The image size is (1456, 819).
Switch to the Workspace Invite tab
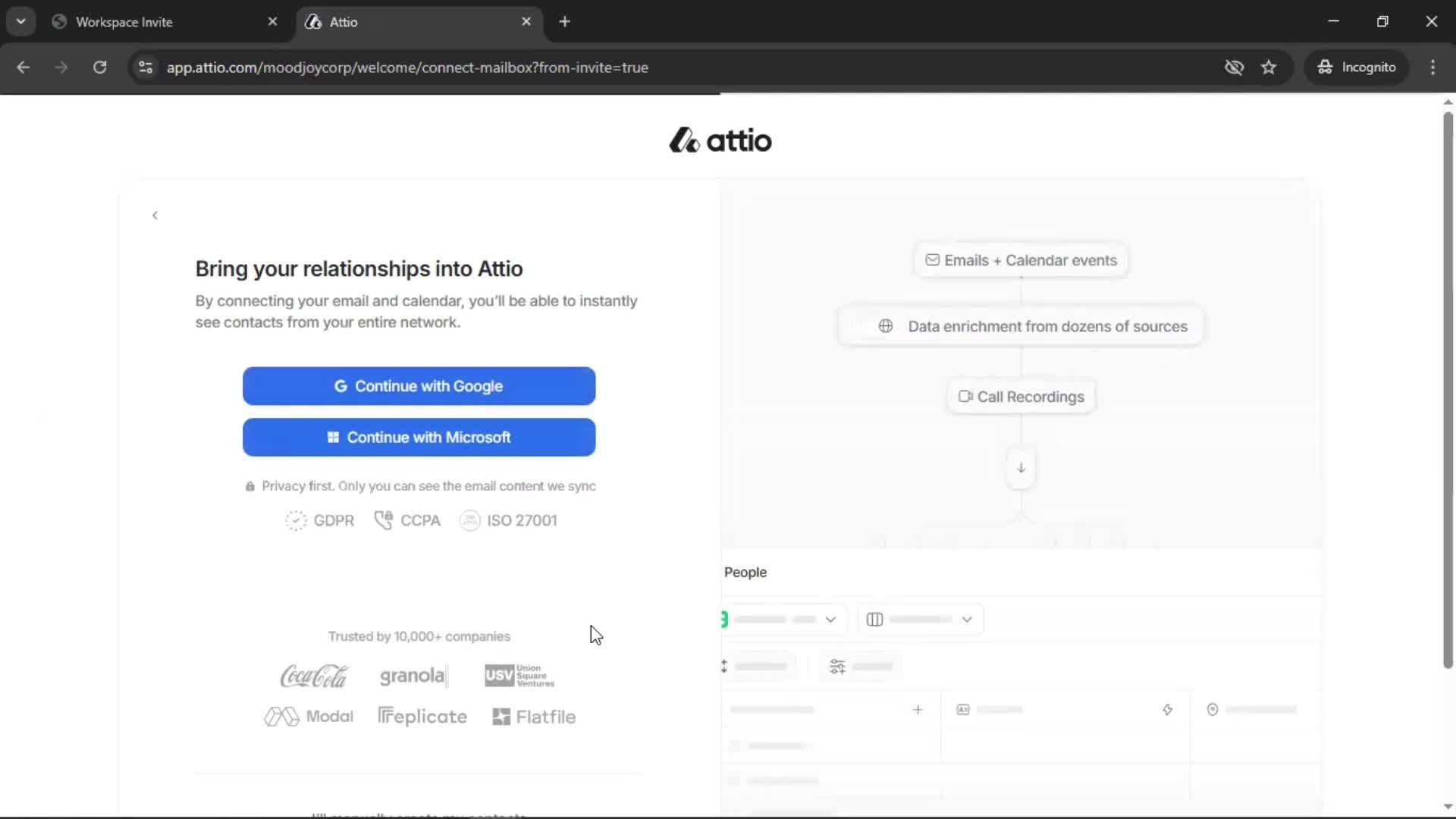152,22
